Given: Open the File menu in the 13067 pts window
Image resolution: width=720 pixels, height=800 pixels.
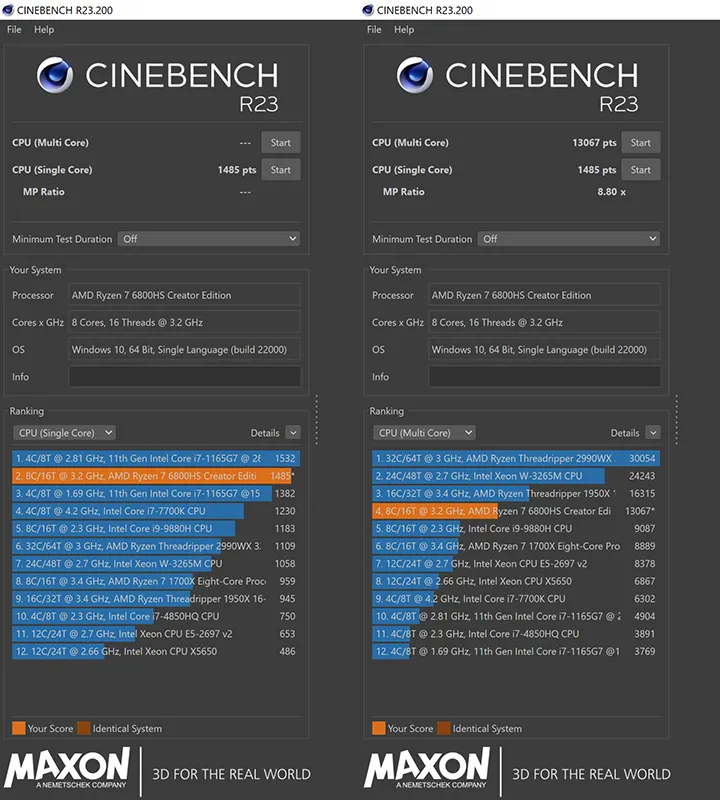Looking at the screenshot, I should (374, 30).
